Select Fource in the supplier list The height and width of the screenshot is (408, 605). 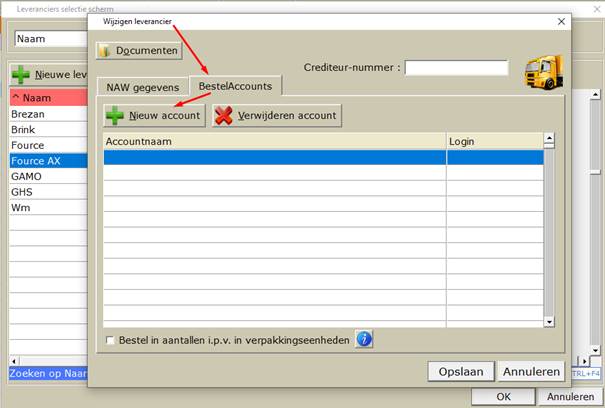coord(49,145)
